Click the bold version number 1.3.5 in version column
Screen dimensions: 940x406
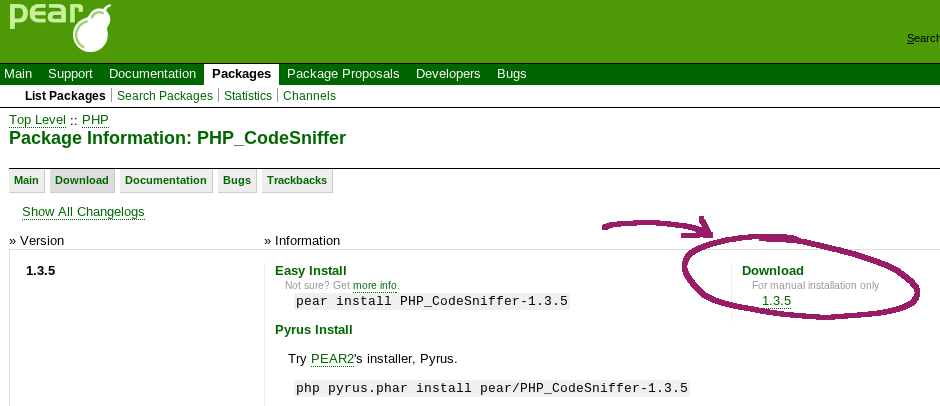41,271
